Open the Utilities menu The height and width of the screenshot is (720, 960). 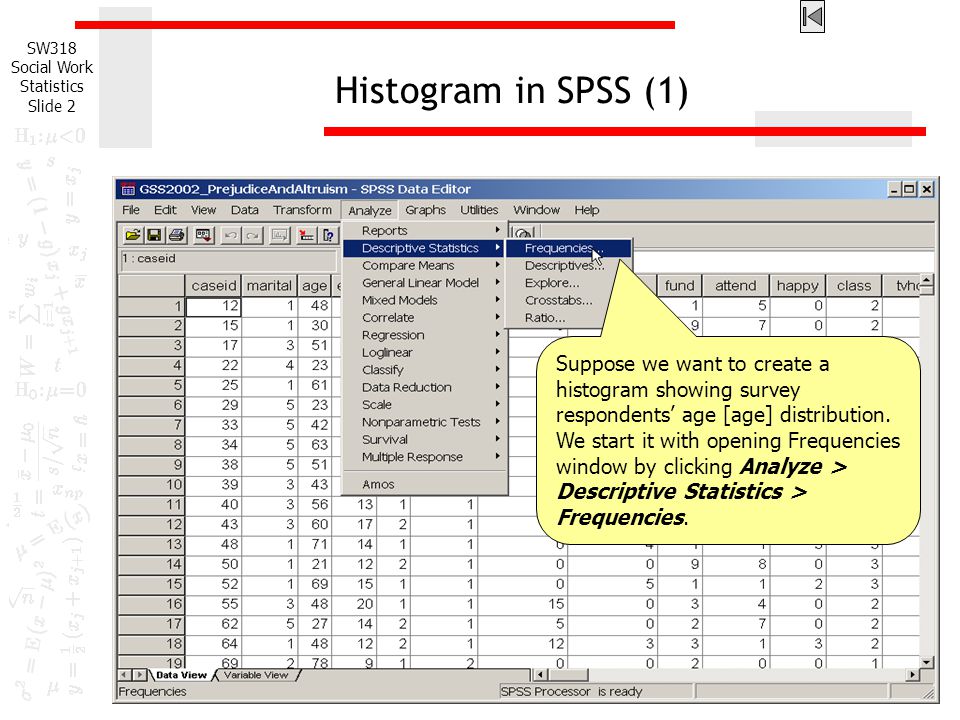click(479, 210)
